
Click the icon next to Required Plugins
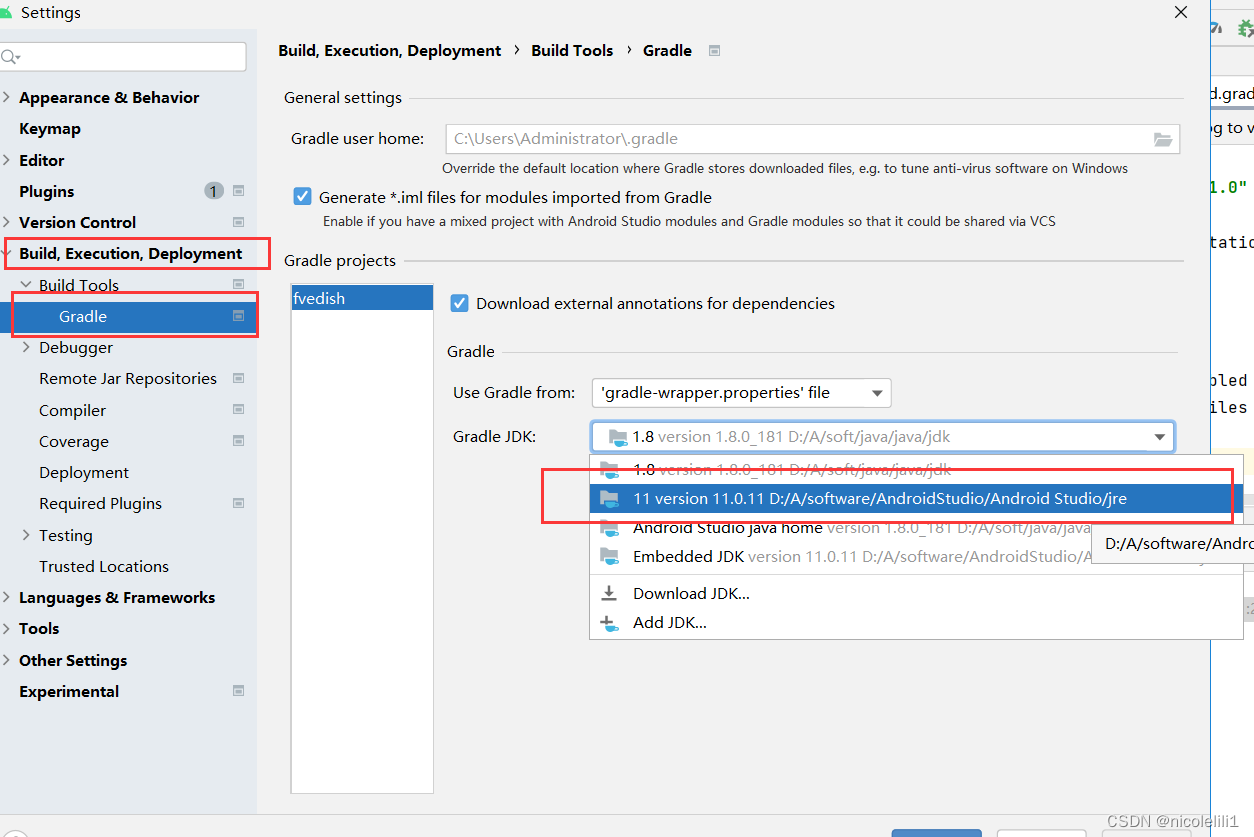[x=238, y=503]
